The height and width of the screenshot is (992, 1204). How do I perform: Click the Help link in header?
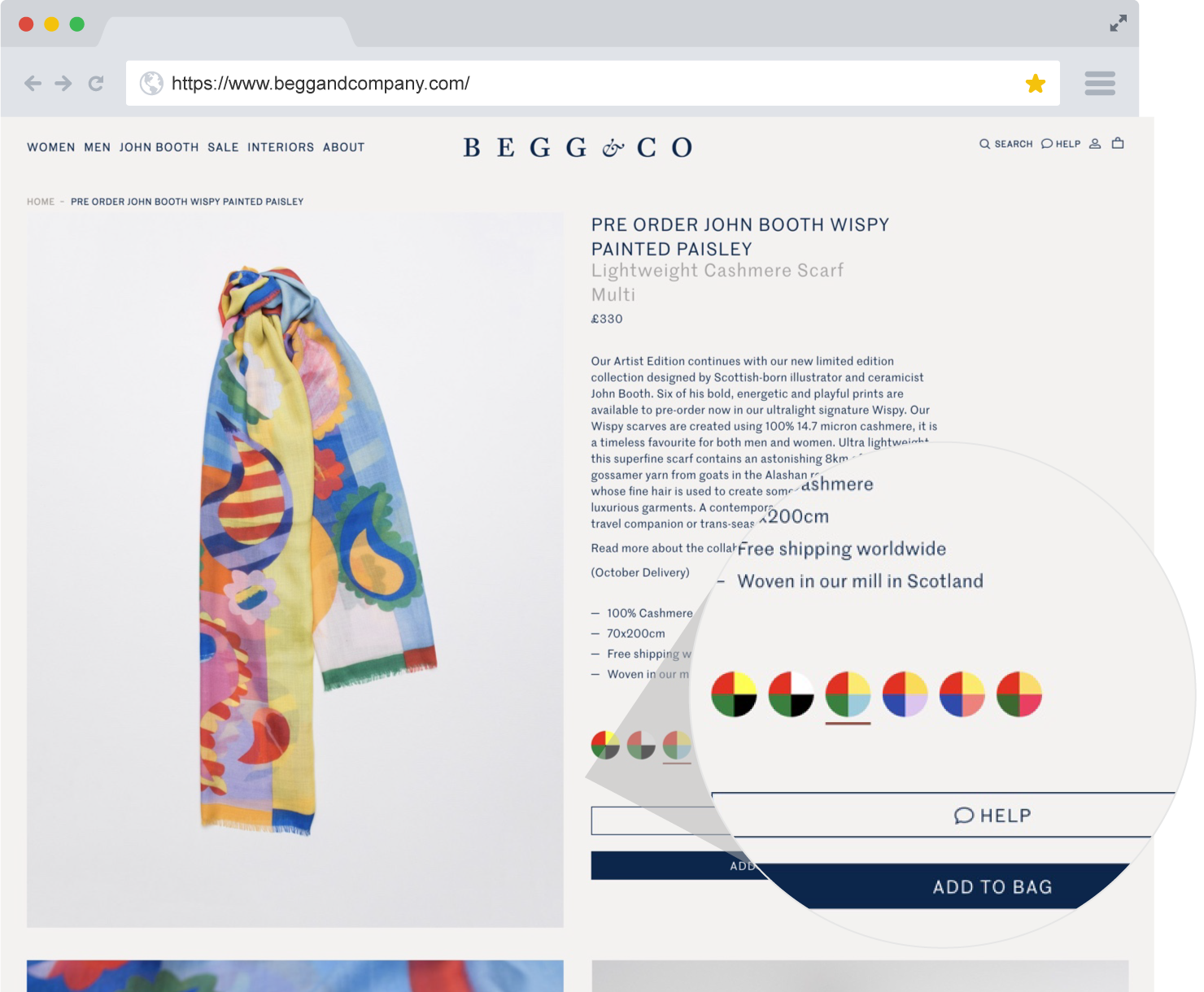click(1061, 144)
